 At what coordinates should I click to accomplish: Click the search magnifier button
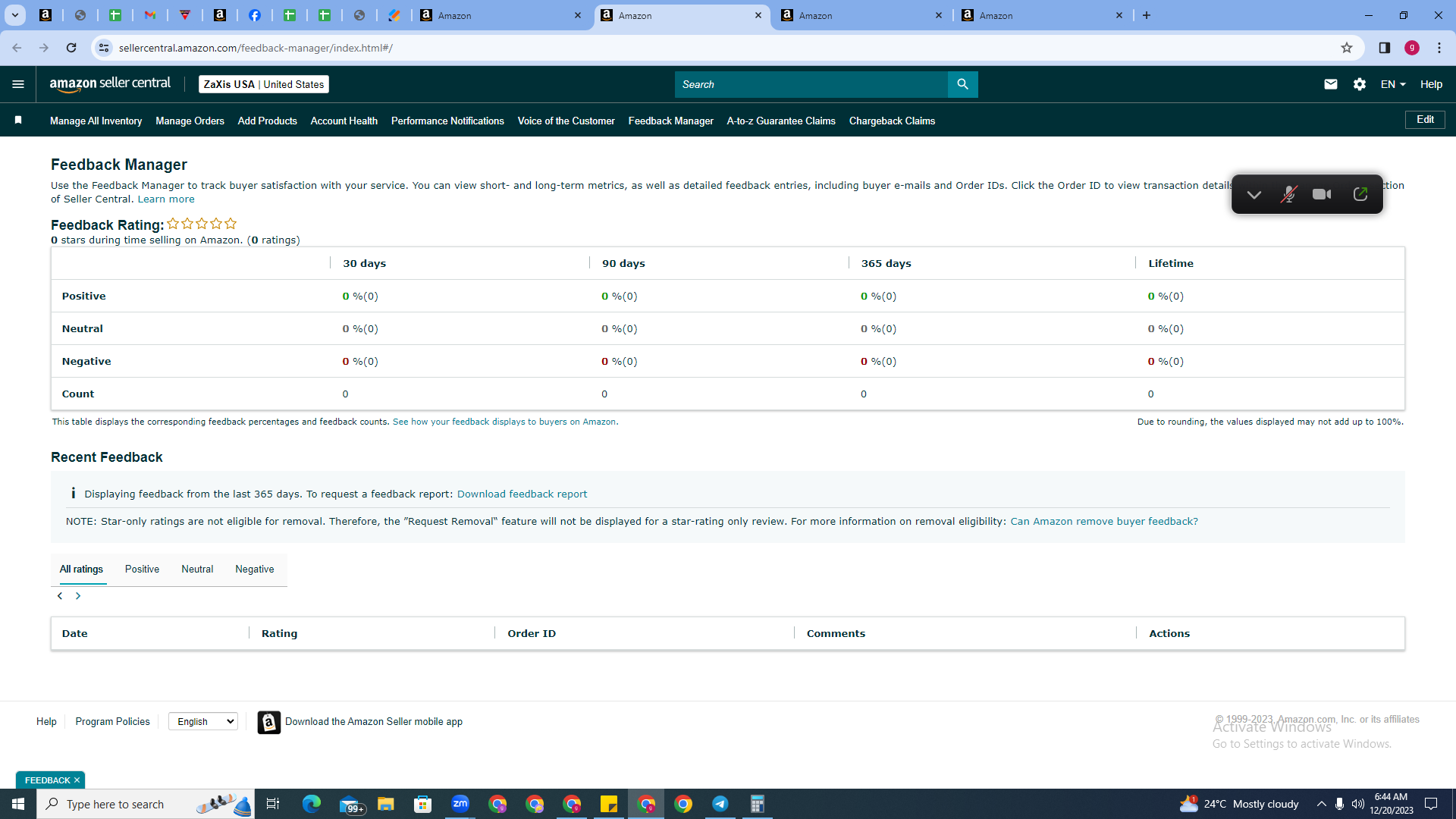click(962, 84)
